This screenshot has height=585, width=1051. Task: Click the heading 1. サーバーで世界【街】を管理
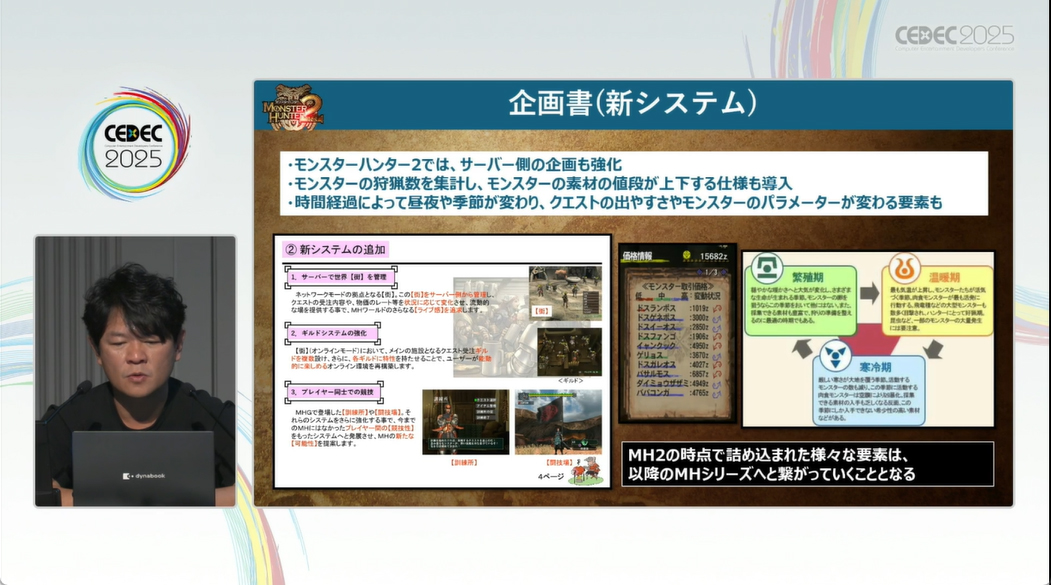tap(339, 277)
